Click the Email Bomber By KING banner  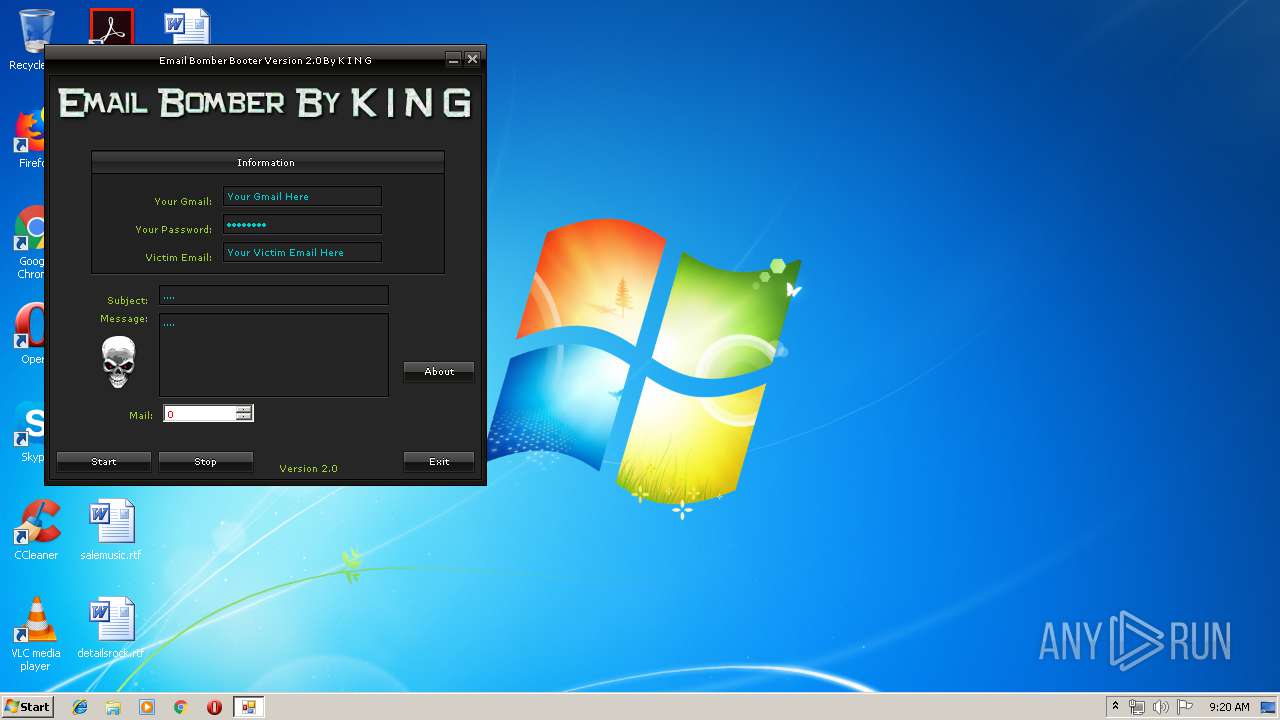coord(265,103)
